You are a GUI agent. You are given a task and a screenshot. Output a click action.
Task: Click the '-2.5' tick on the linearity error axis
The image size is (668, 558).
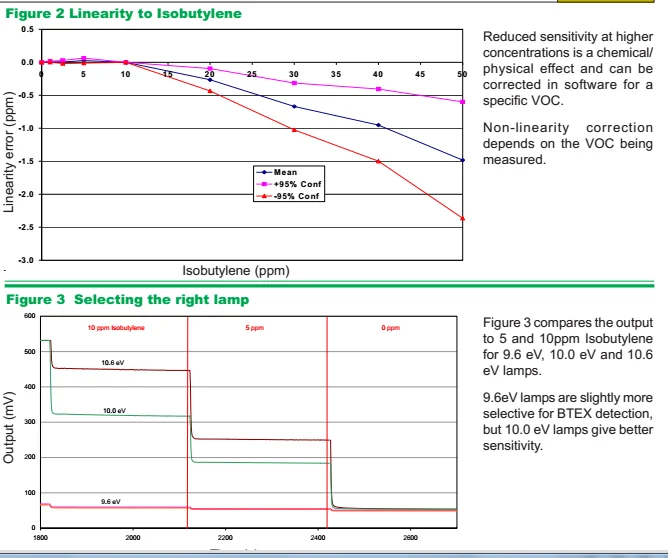tap(26, 227)
